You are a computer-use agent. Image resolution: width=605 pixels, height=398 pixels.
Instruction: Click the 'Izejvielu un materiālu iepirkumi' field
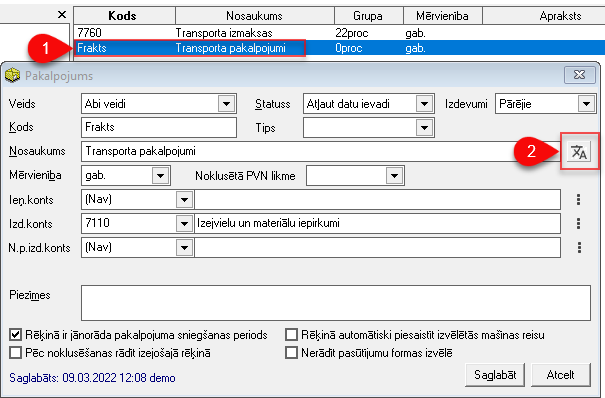coord(377,223)
